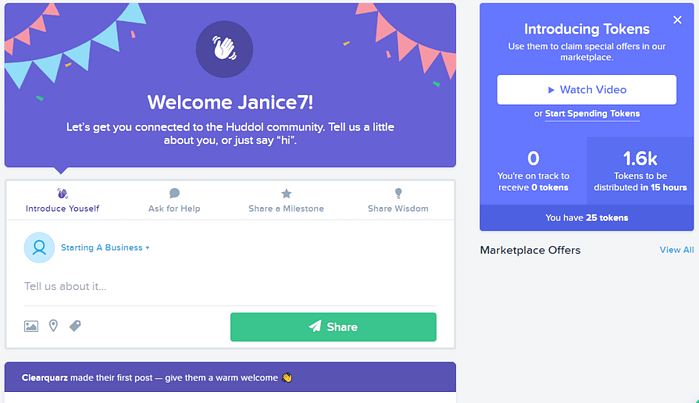Switch to Ask for Help tab
This screenshot has width=699, height=403.
(x=174, y=200)
